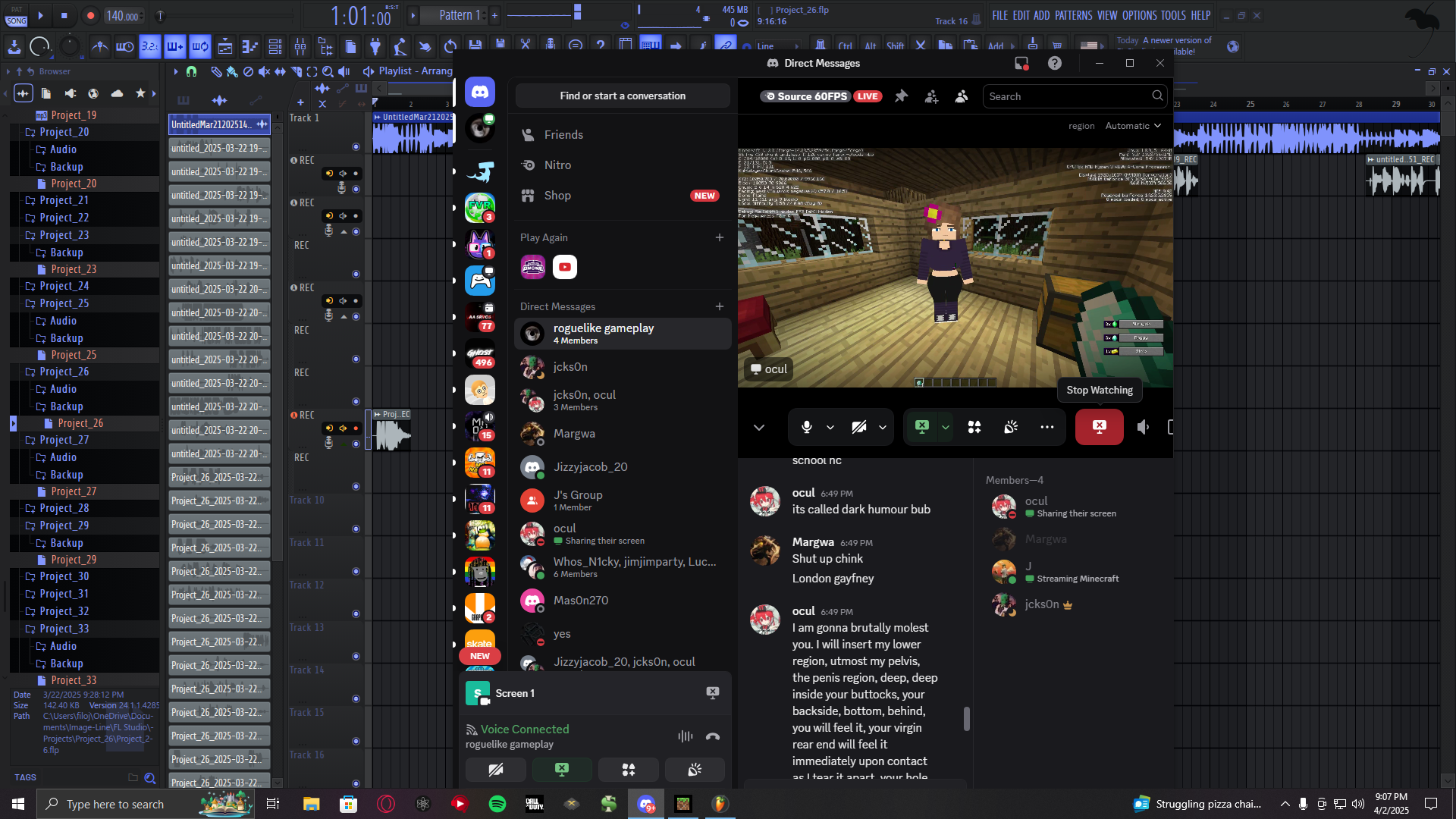The image size is (1456, 819).
Task: Open the channel rack in toolbar
Action: tap(275, 47)
